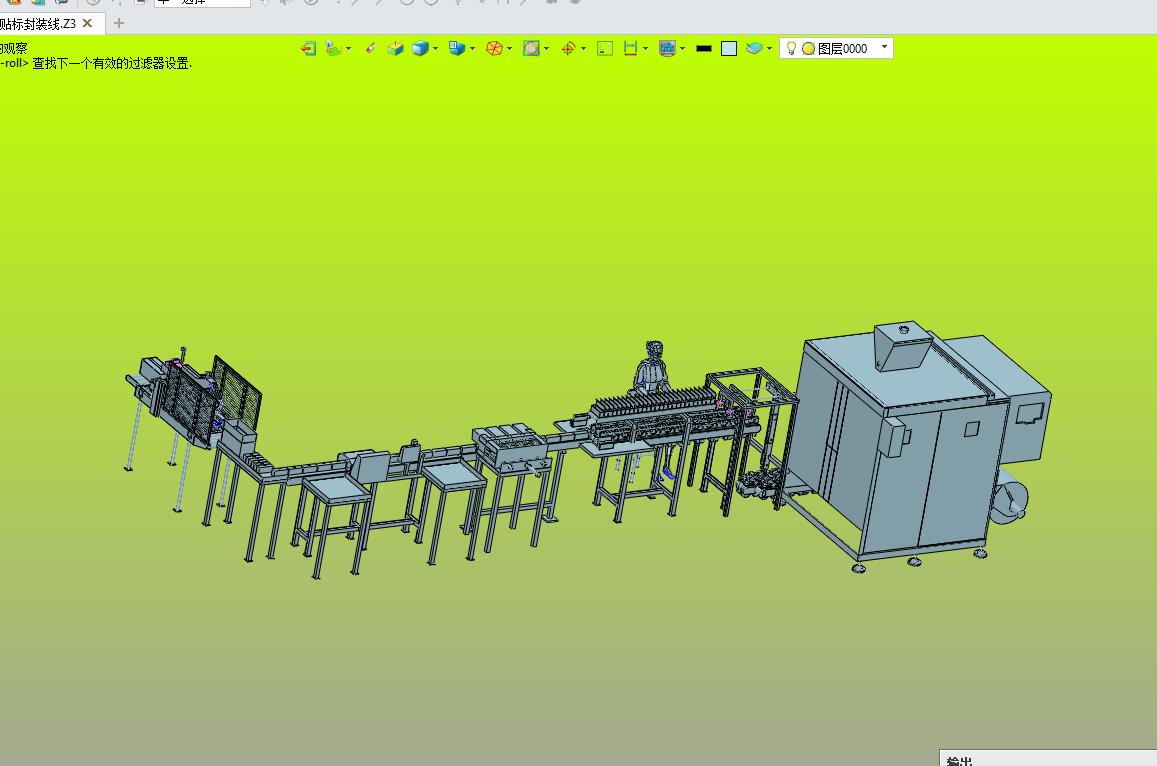Click the 输出 output panel header
Viewport: 1157px width, 766px height.
coord(1048,759)
